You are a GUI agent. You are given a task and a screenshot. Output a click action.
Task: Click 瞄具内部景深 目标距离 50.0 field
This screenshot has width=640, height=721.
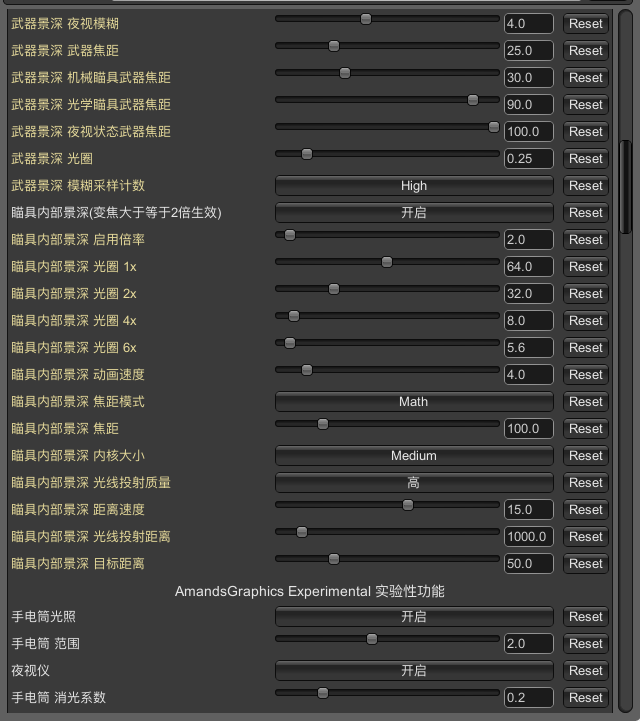[x=529, y=564]
